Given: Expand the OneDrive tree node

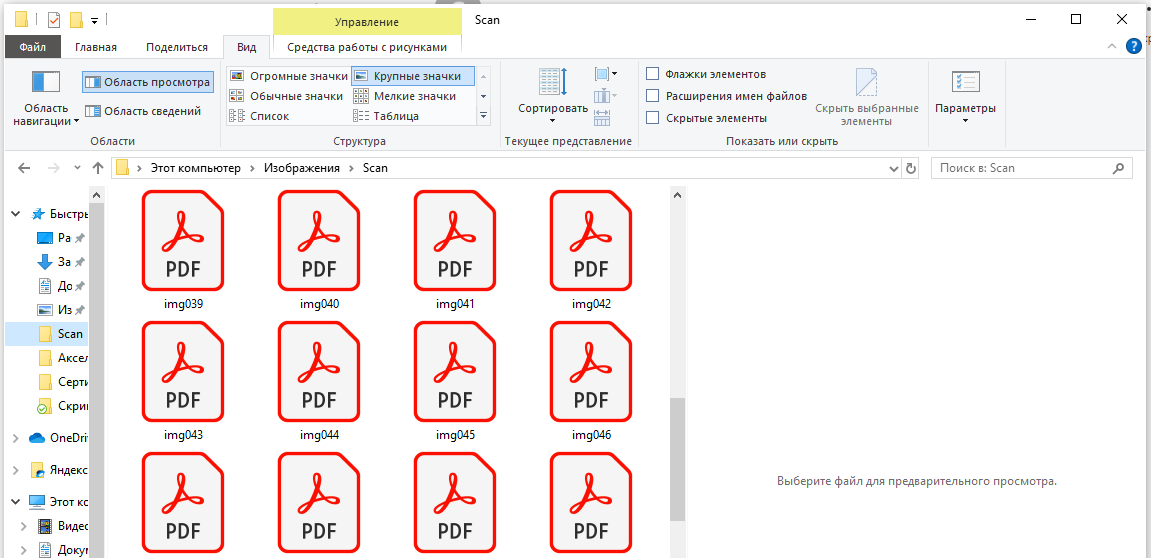Looking at the screenshot, I should (16, 438).
